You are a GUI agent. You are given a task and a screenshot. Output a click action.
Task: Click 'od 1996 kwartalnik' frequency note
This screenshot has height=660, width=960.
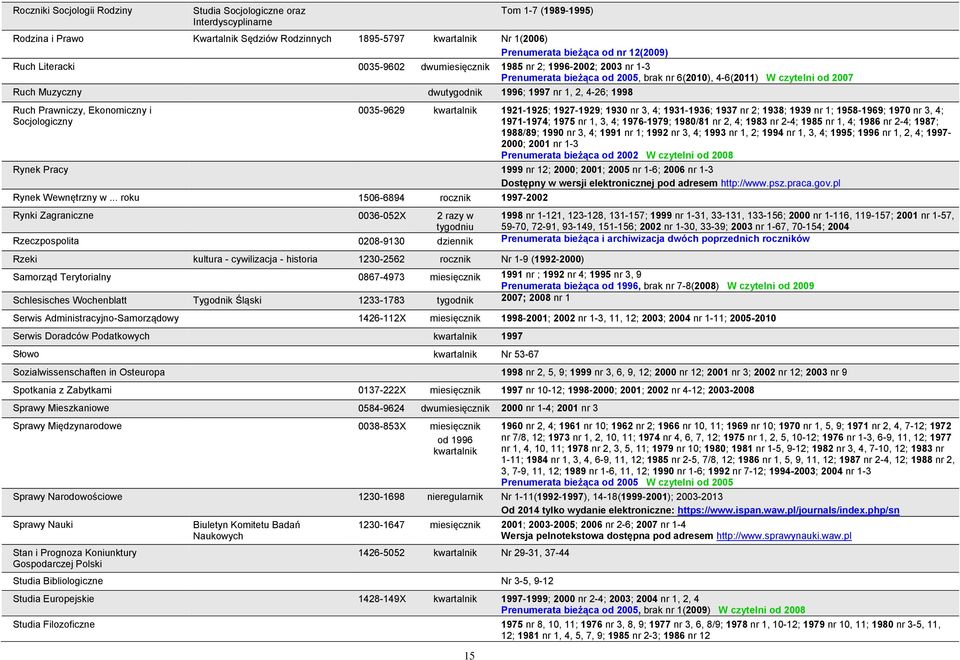455,446
